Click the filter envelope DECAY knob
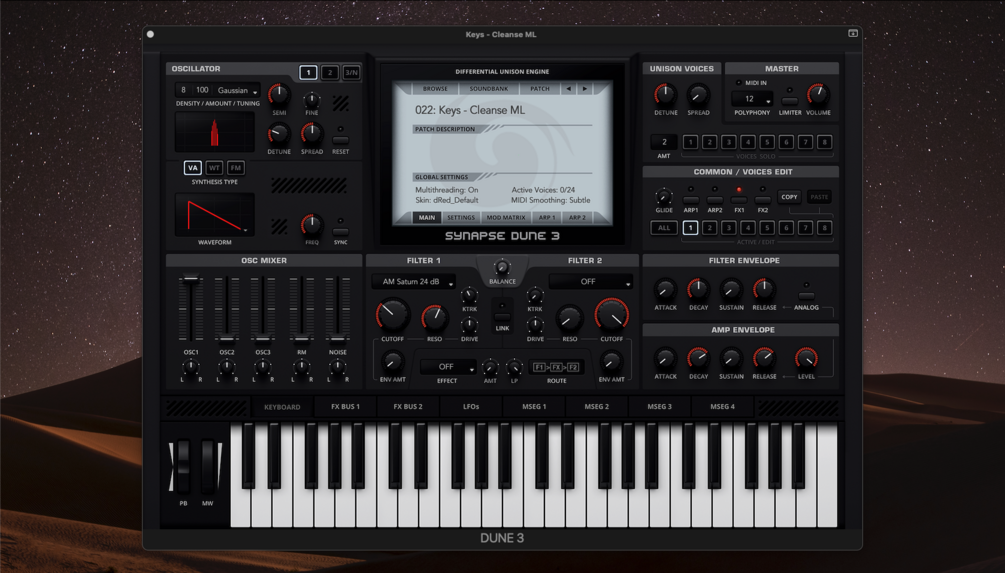The image size is (1005, 573). pos(698,290)
